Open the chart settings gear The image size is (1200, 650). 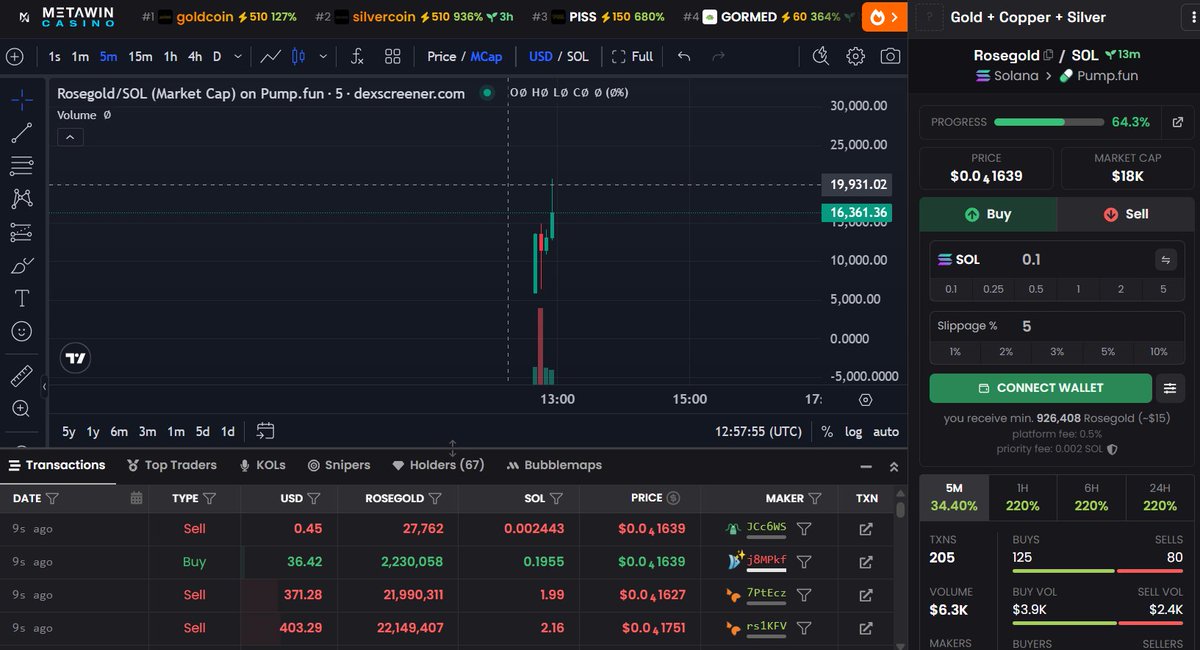click(855, 57)
